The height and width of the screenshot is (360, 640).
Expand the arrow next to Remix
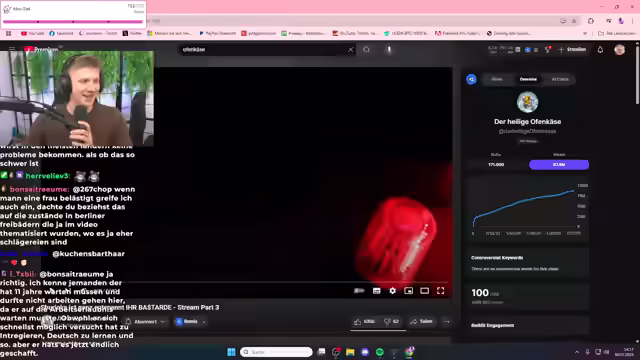[x=204, y=322]
